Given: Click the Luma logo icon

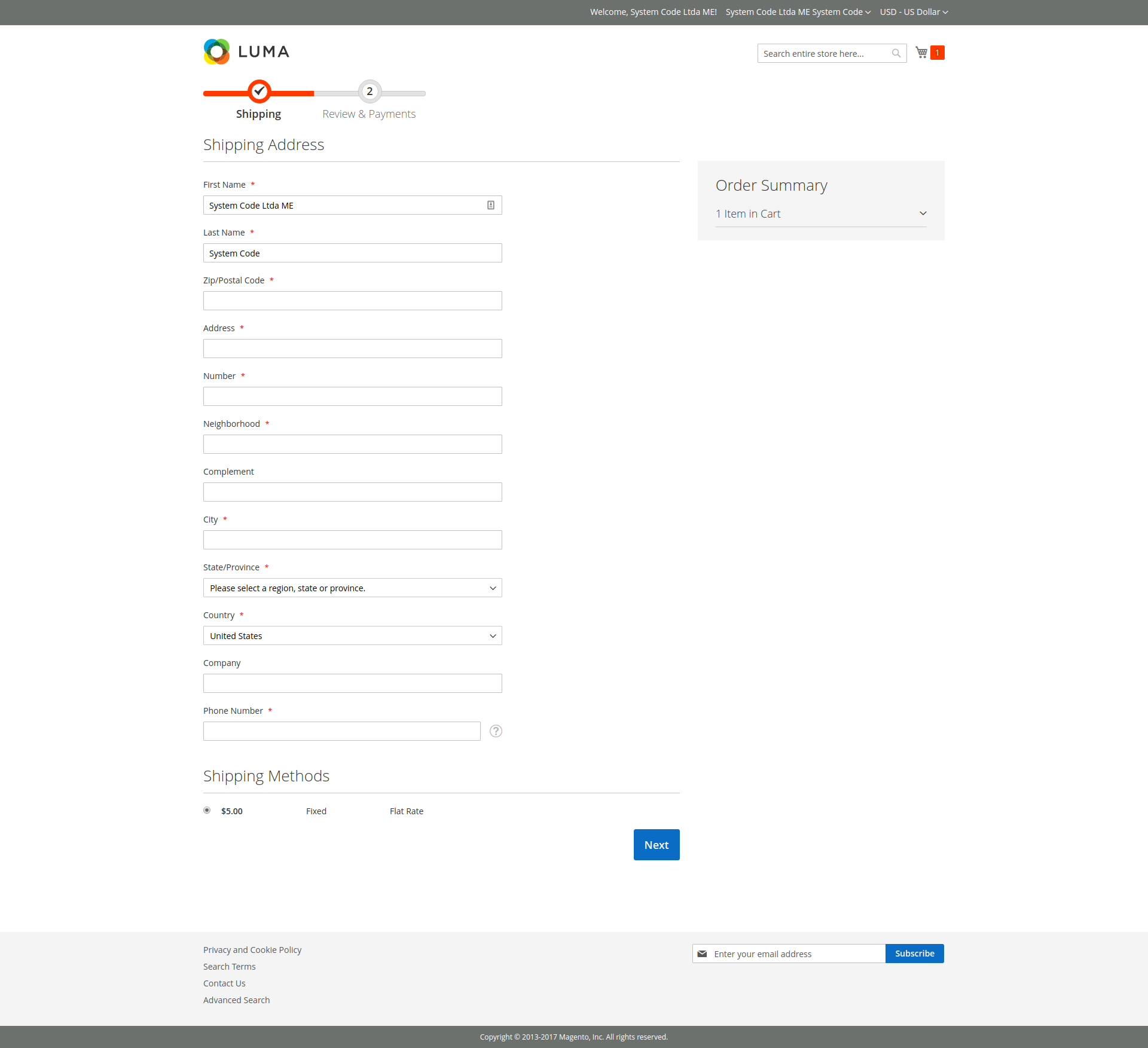Looking at the screenshot, I should pyautogui.click(x=216, y=52).
